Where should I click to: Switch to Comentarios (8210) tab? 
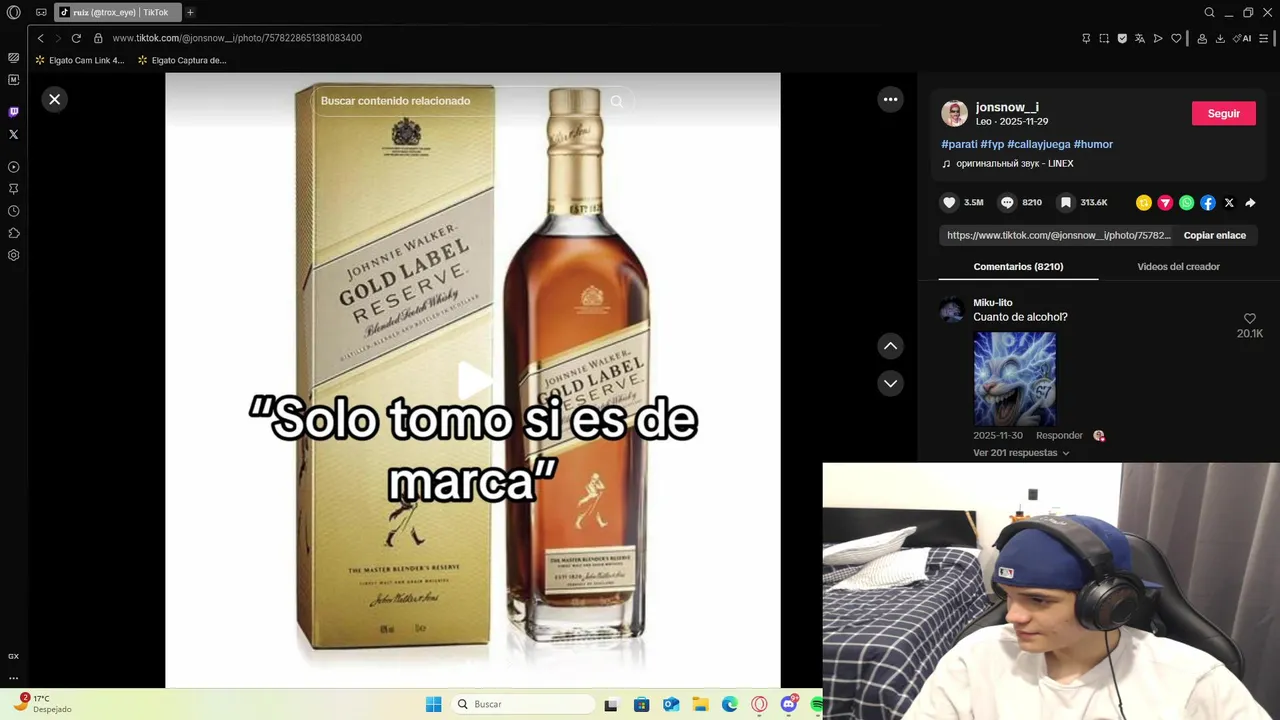[1018, 266]
